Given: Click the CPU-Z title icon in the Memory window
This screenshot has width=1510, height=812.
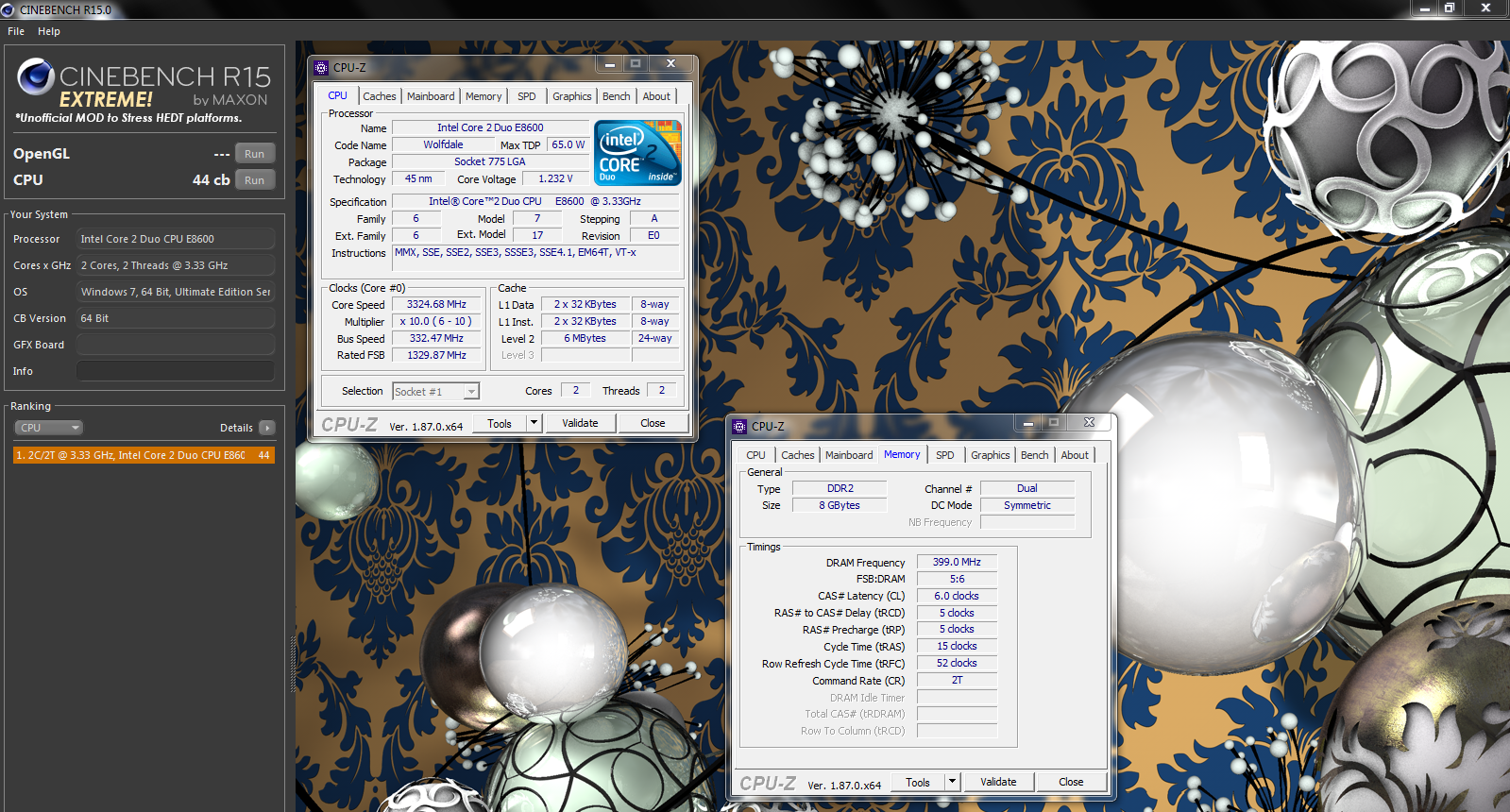Looking at the screenshot, I should 739,426.
